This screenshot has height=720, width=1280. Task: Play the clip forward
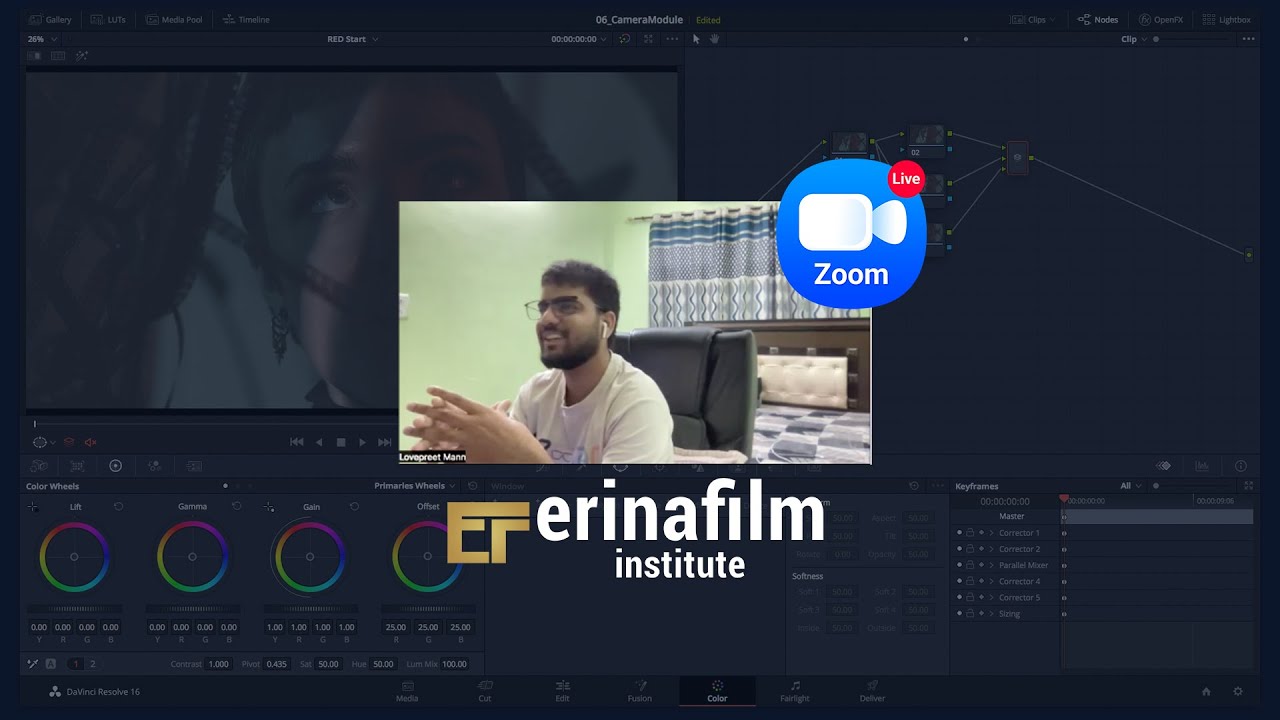[x=362, y=442]
